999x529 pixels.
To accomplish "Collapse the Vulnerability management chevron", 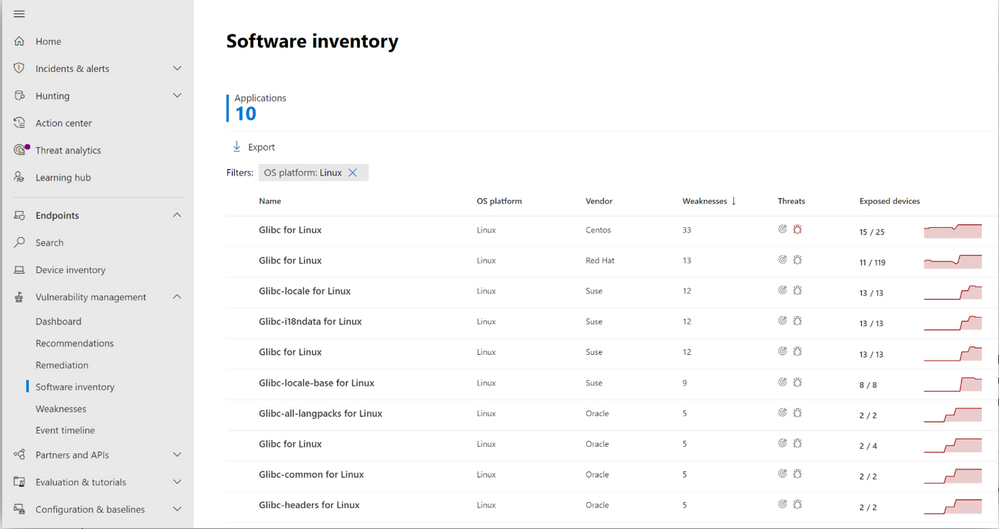I will click(x=177, y=297).
